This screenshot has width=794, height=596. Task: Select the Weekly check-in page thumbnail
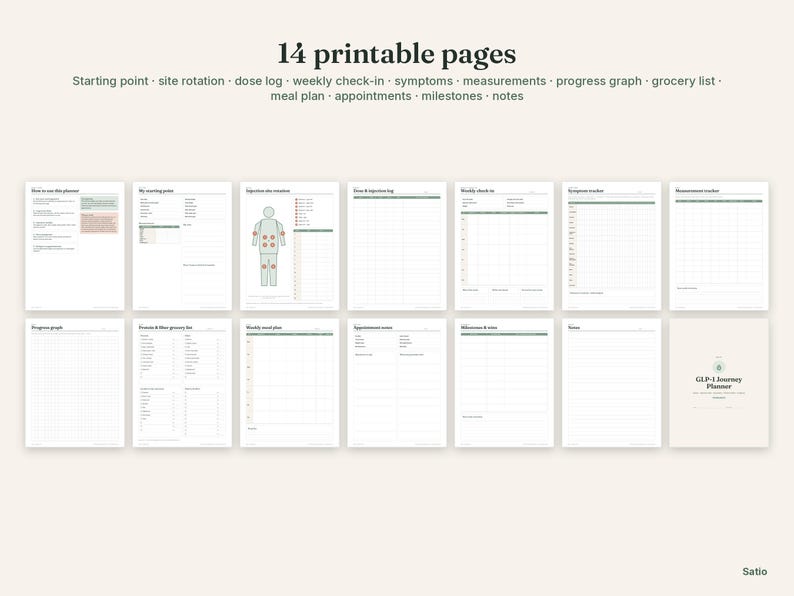pos(504,246)
